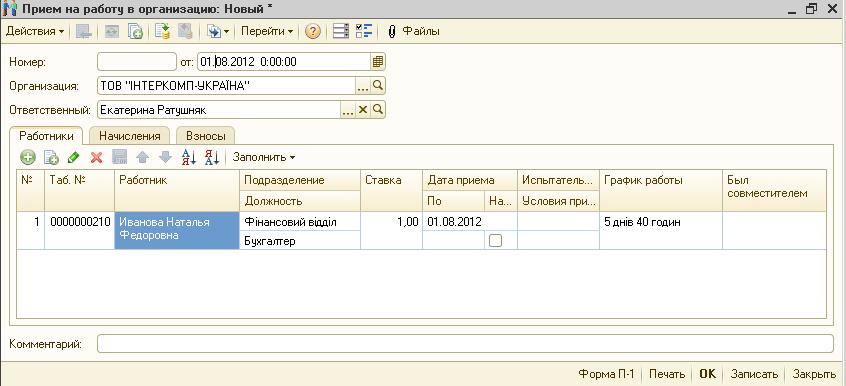Click the green add row icon

click(x=28, y=158)
